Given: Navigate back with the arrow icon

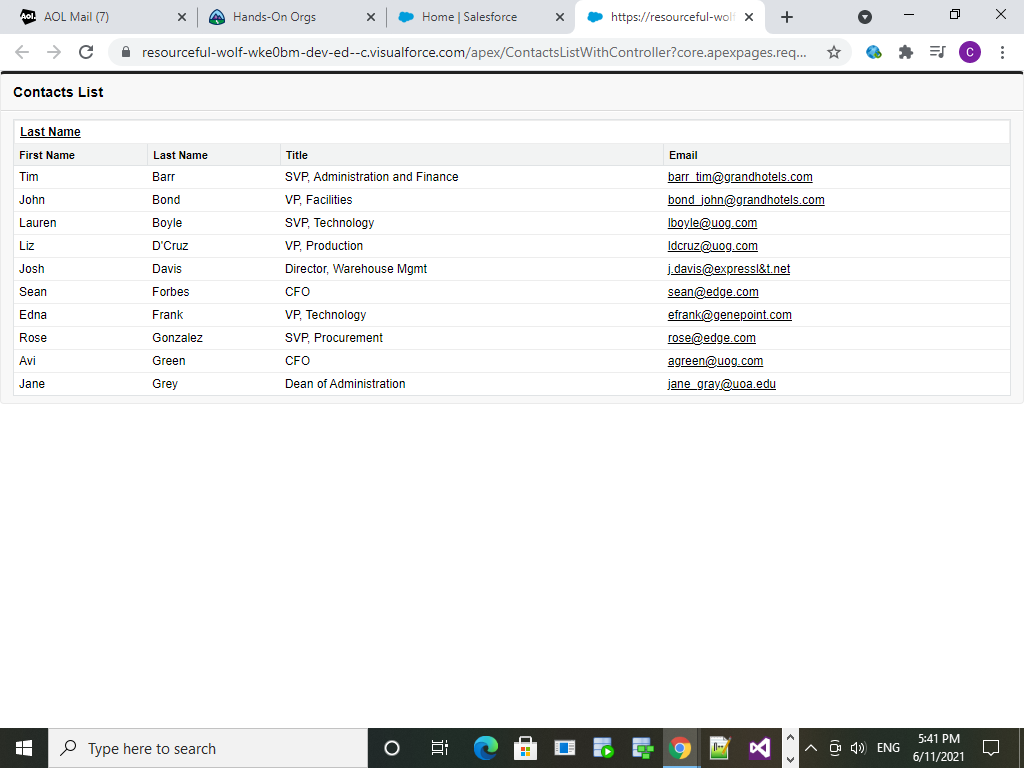Looking at the screenshot, I should [x=22, y=52].
